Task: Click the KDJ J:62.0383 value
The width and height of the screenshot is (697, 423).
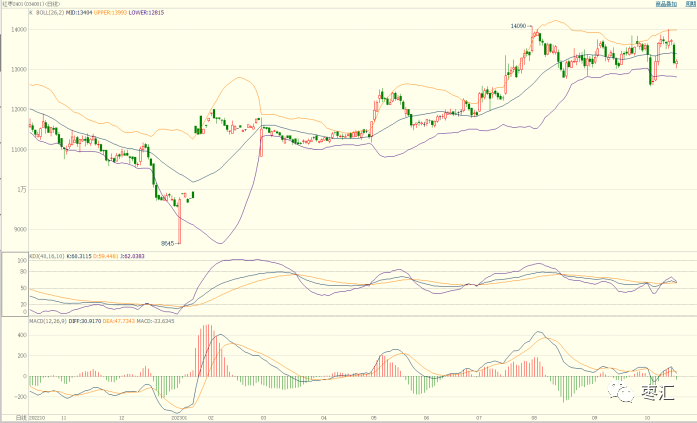Action: point(132,256)
